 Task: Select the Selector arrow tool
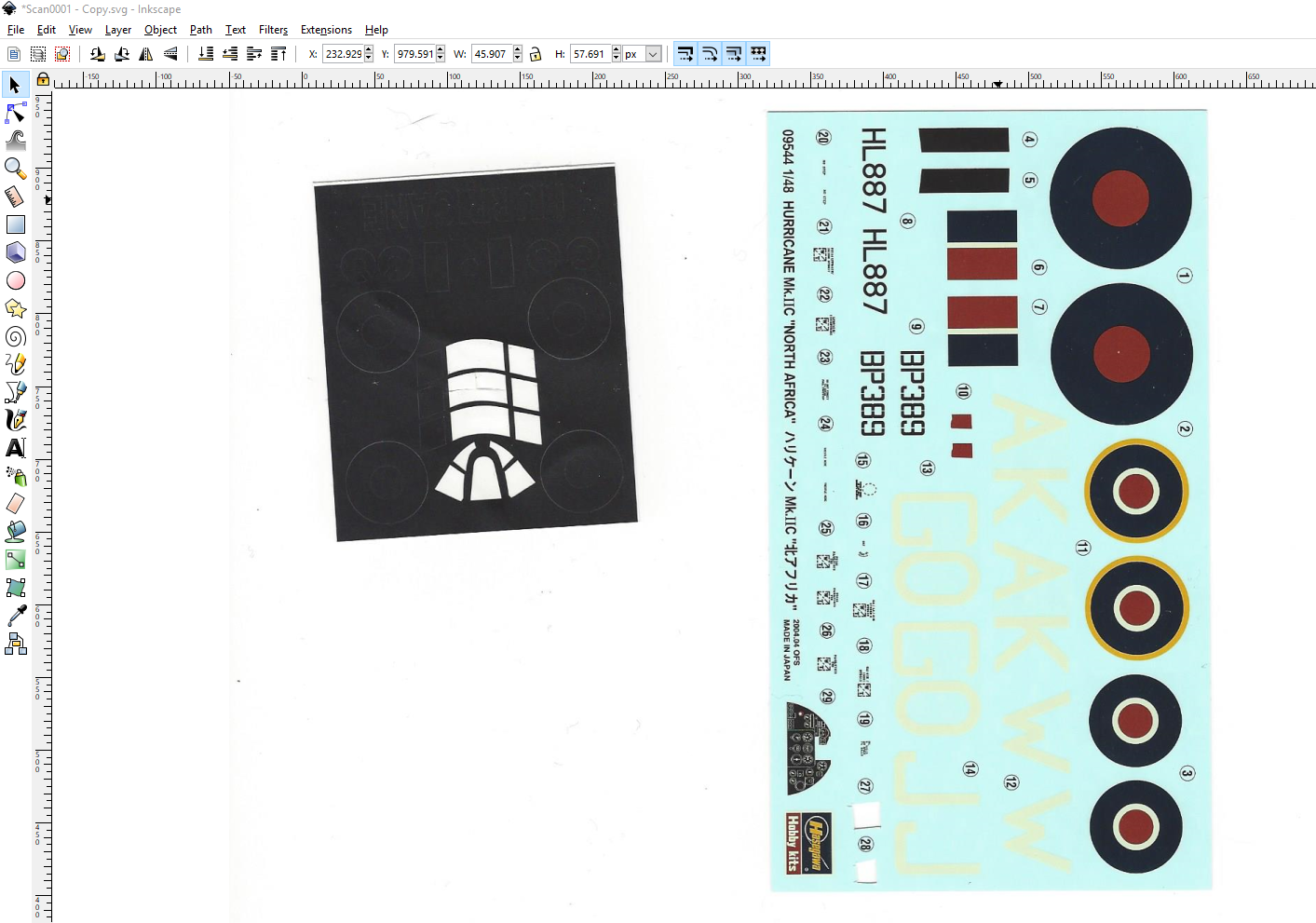click(15, 85)
